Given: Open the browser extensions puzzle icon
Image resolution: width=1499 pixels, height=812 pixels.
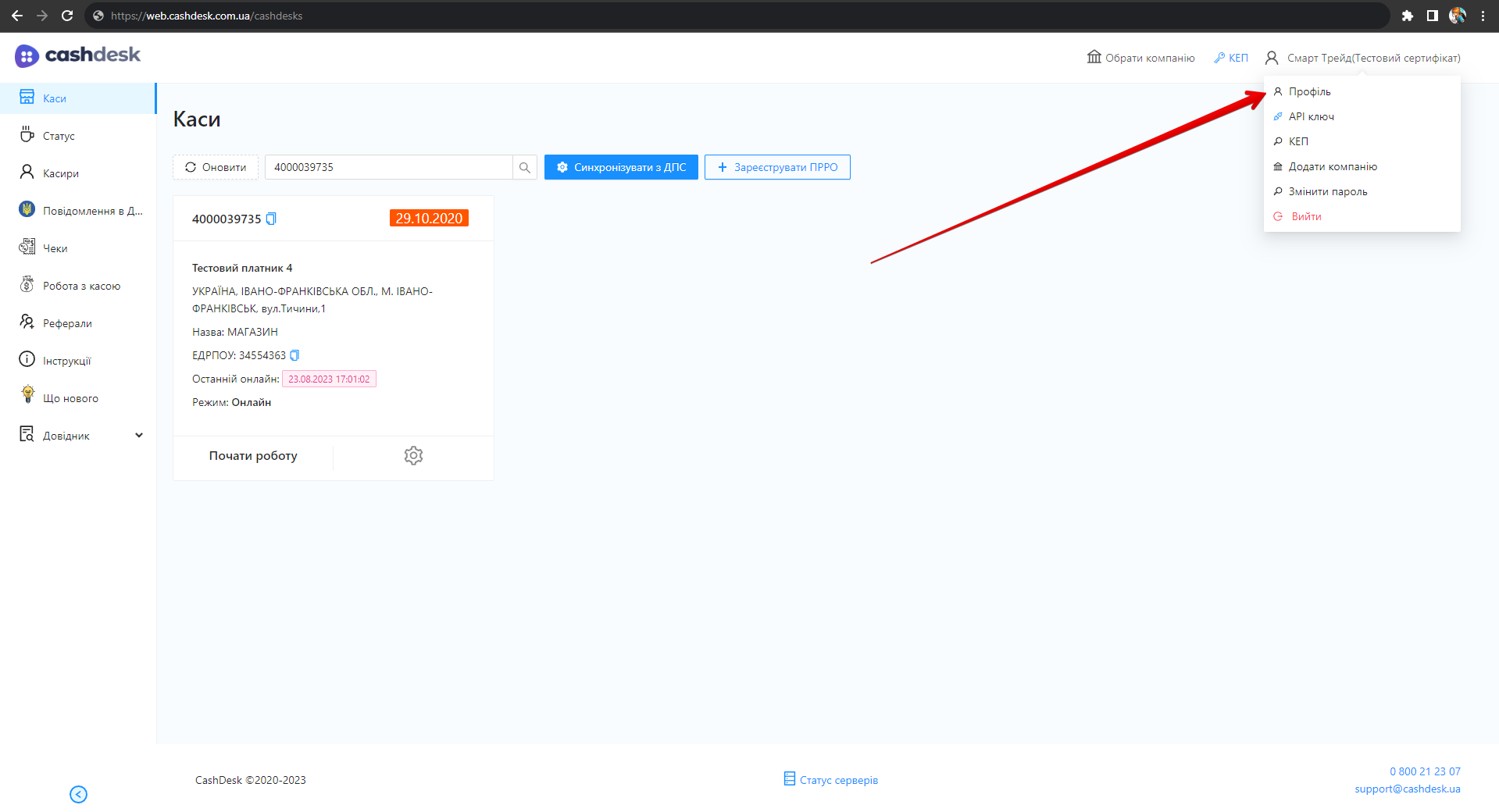Looking at the screenshot, I should coord(1407,16).
